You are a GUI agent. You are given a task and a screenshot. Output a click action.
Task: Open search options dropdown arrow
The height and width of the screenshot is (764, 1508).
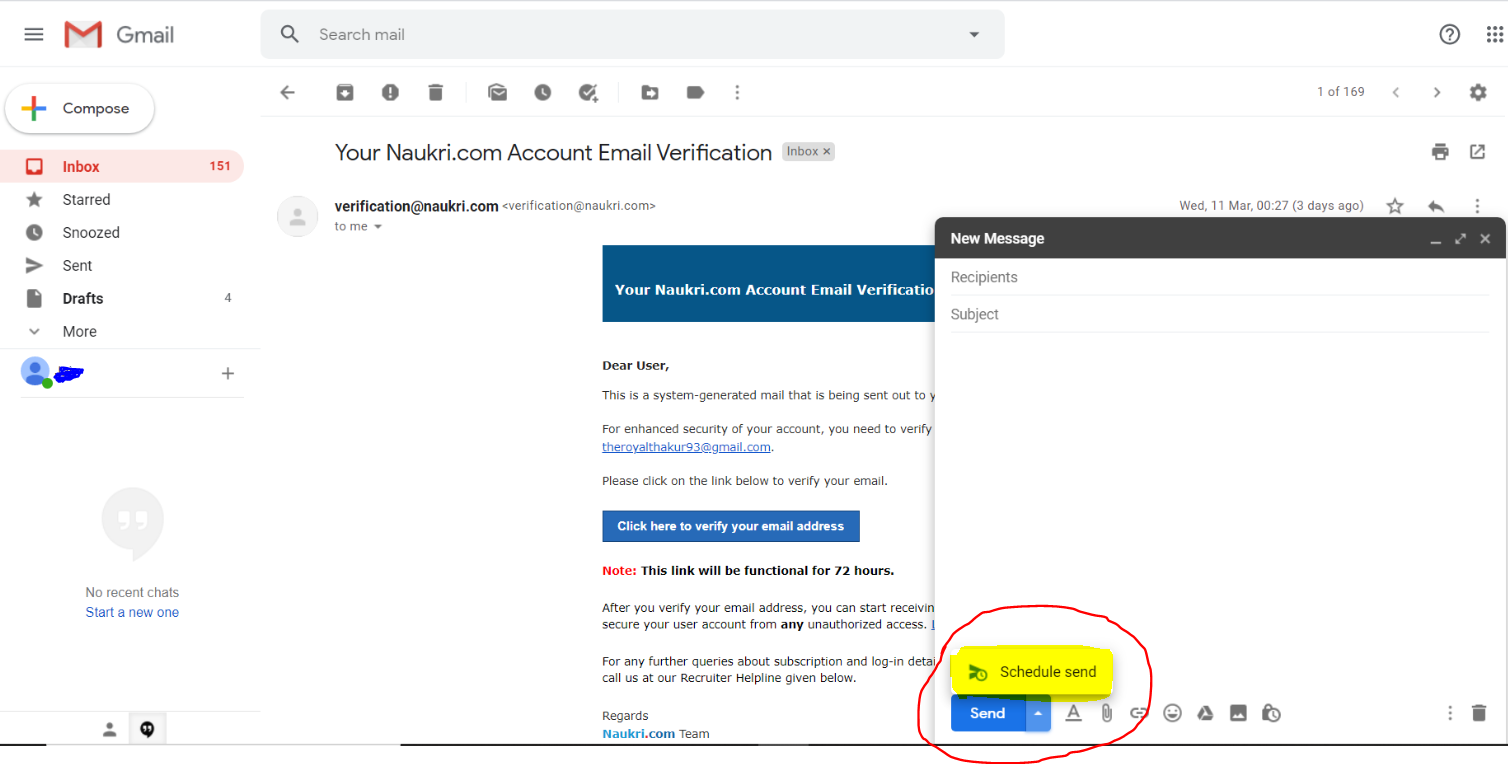[974, 35]
